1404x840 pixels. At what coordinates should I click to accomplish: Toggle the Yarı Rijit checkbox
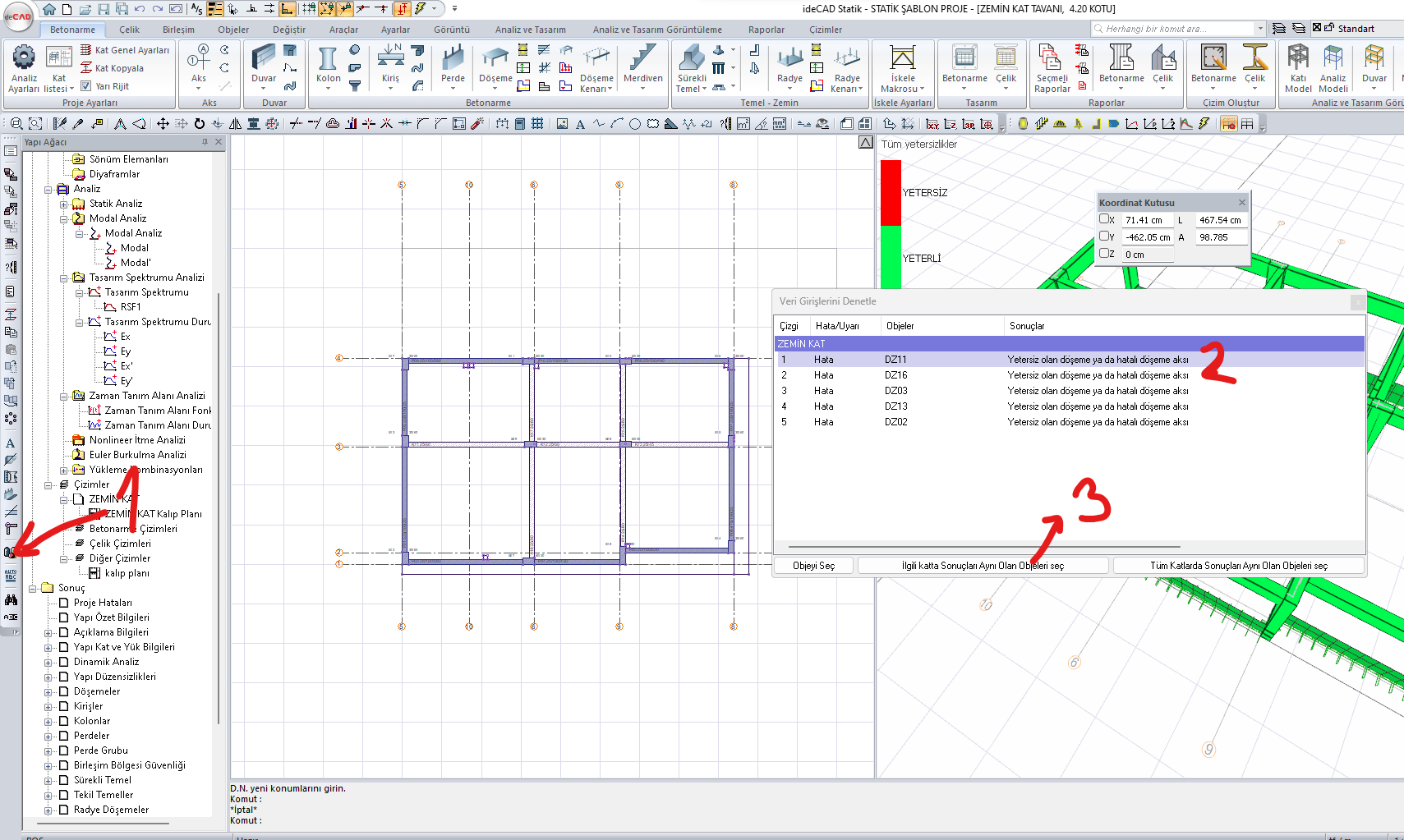86,86
